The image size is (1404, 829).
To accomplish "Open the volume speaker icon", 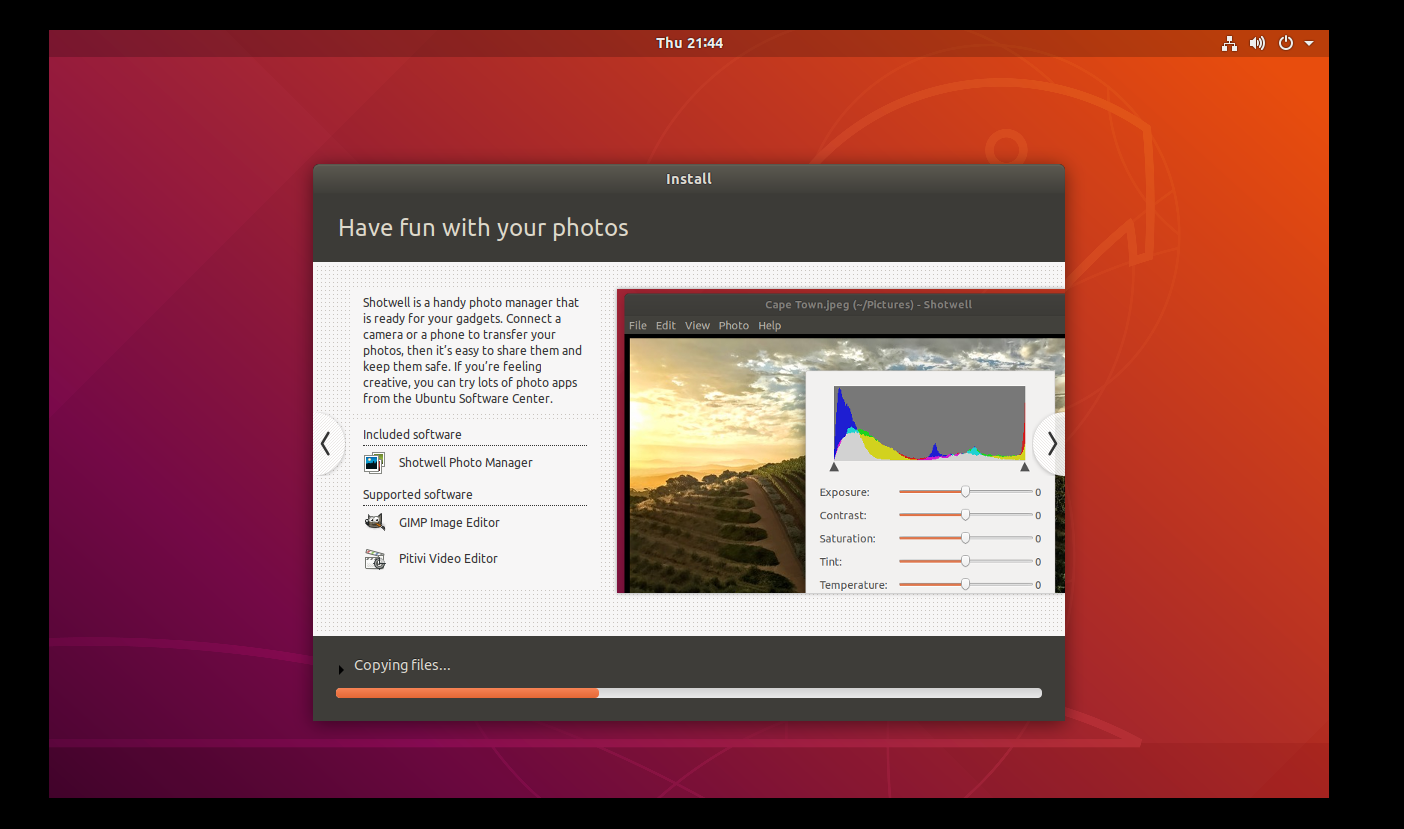I will coord(1257,43).
